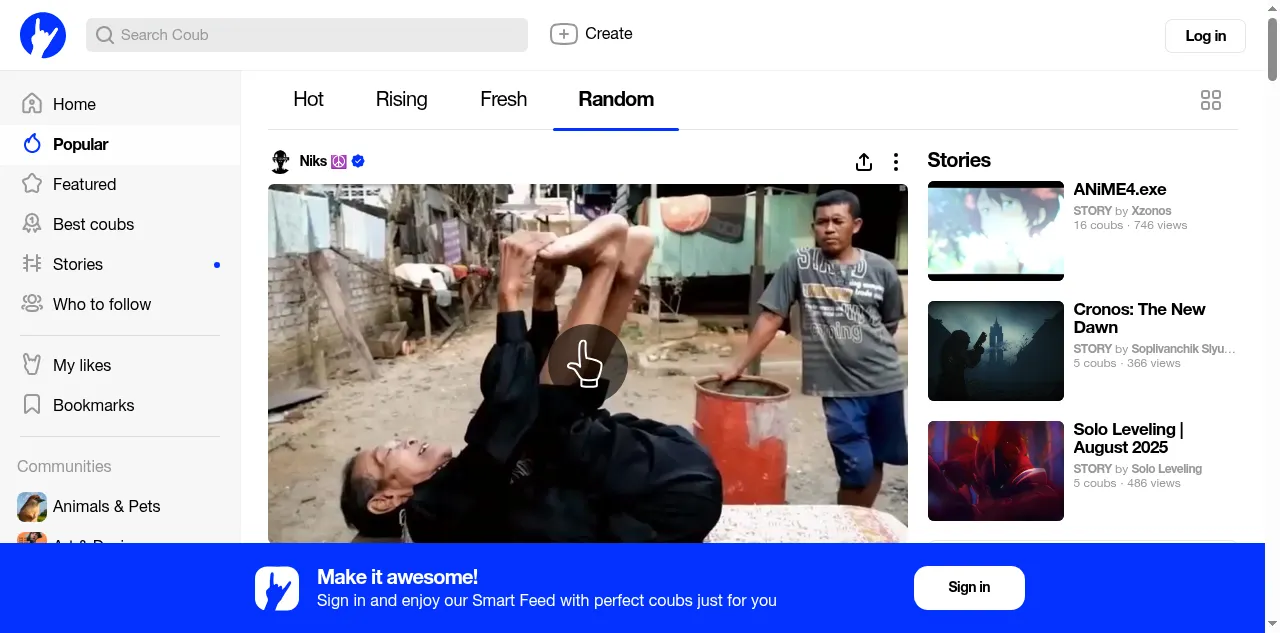This screenshot has width=1280, height=633.
Task: Open Who to follow page
Action: (x=102, y=304)
